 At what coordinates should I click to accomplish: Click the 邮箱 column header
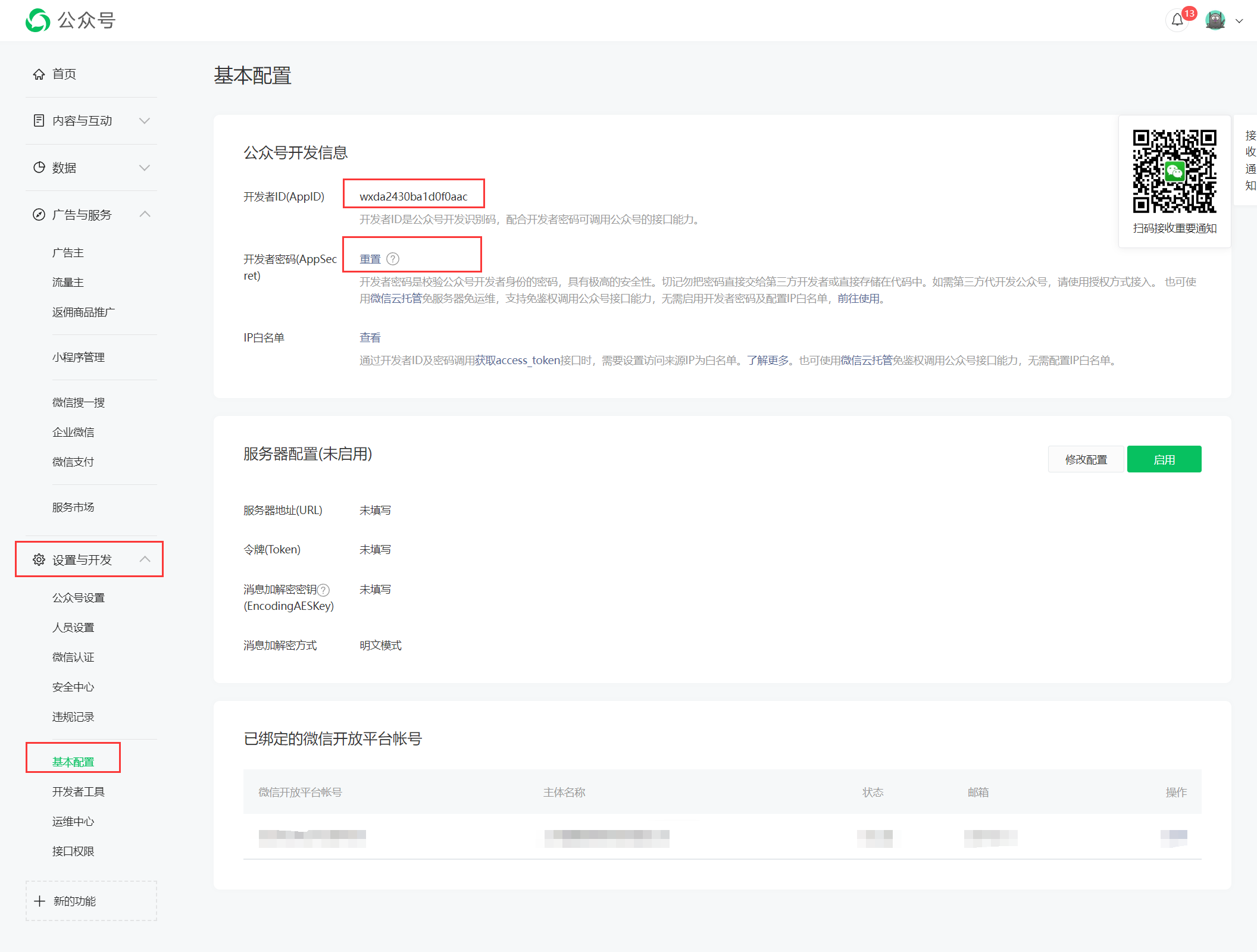click(x=978, y=793)
